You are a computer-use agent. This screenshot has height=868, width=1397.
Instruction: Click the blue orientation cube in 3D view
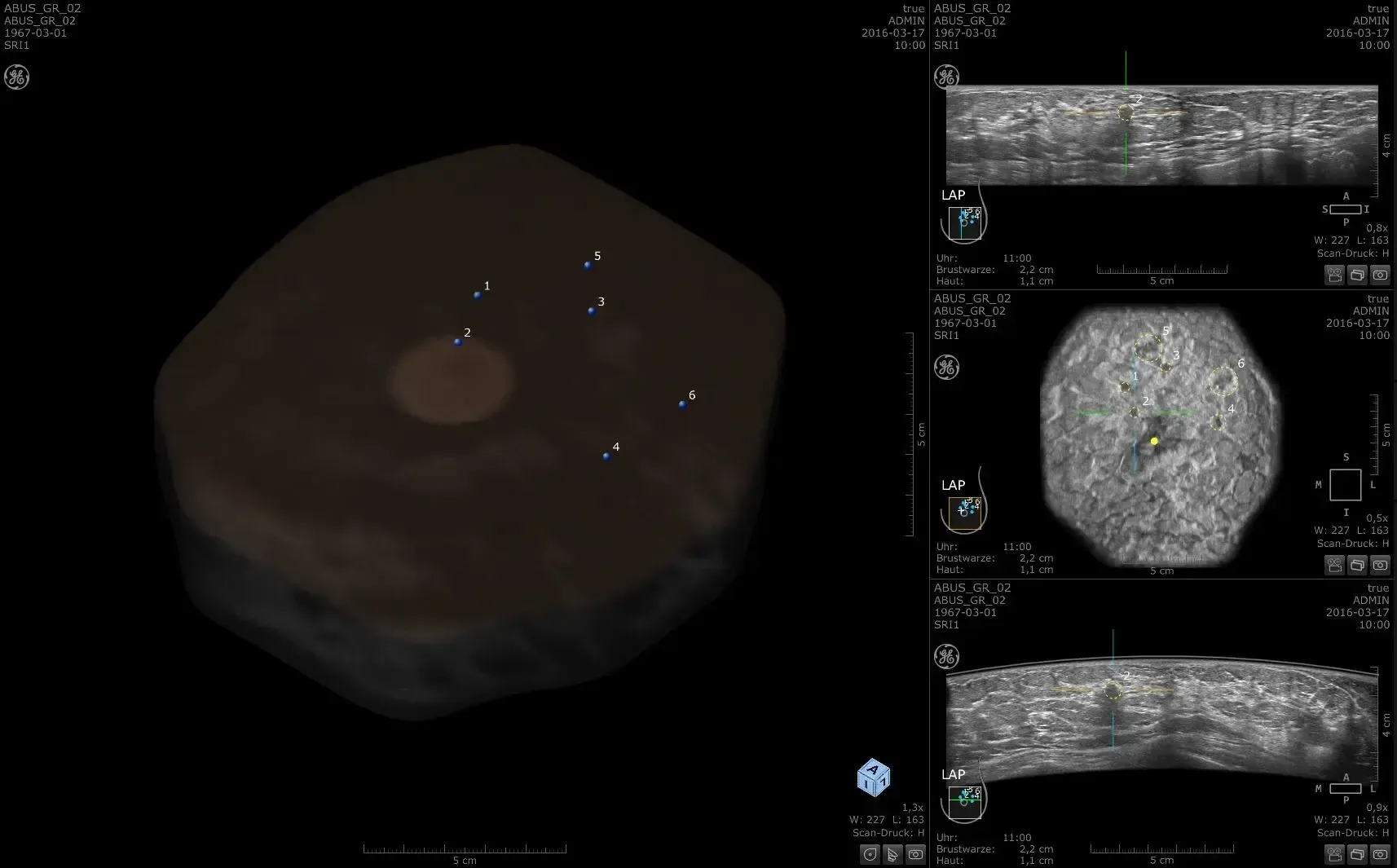(x=874, y=778)
